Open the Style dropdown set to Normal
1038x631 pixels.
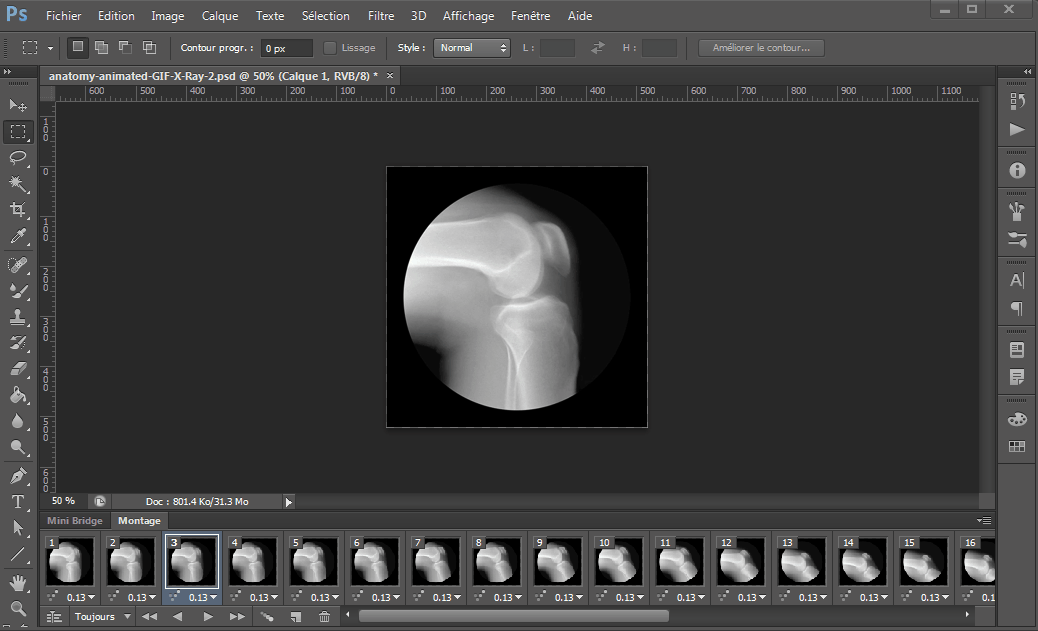click(x=472, y=48)
